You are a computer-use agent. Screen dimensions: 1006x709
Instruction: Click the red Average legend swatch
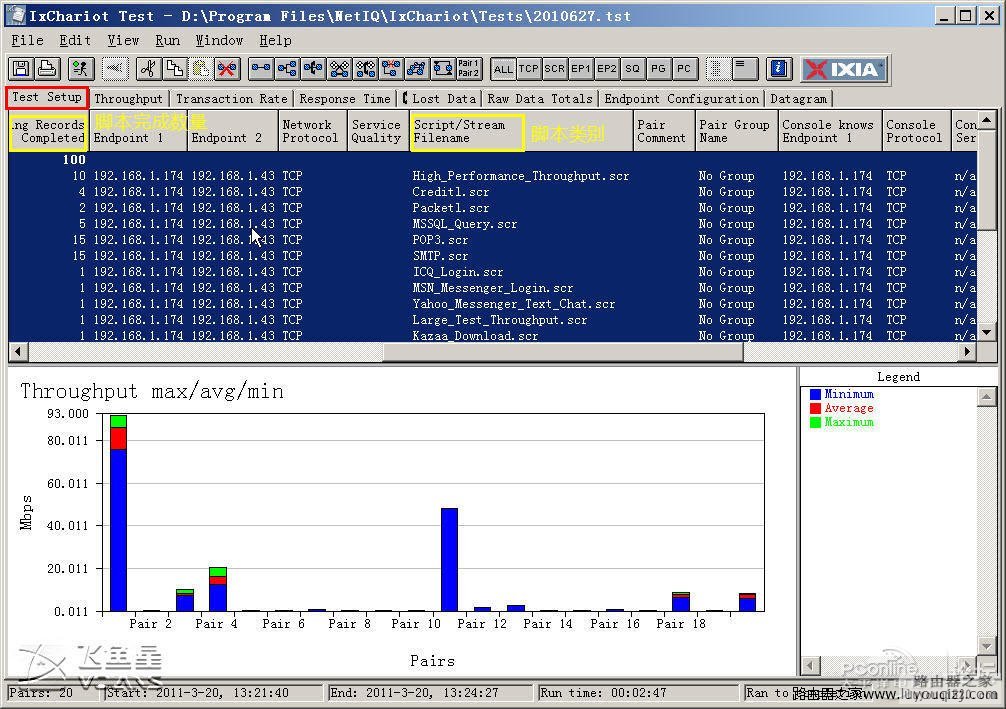[x=815, y=409]
